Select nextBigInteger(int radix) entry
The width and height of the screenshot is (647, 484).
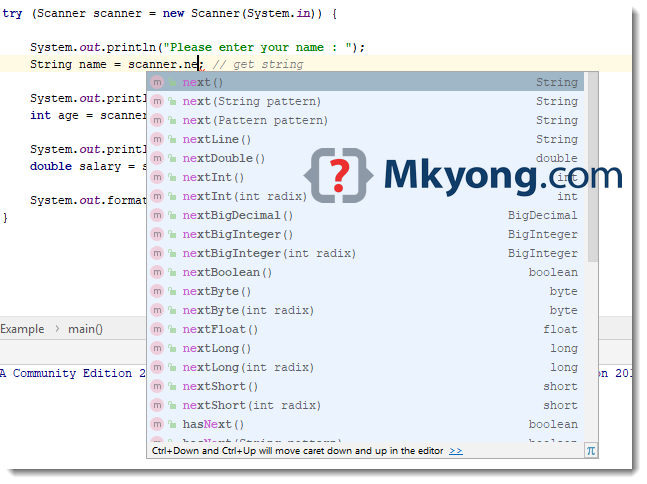(x=366, y=253)
